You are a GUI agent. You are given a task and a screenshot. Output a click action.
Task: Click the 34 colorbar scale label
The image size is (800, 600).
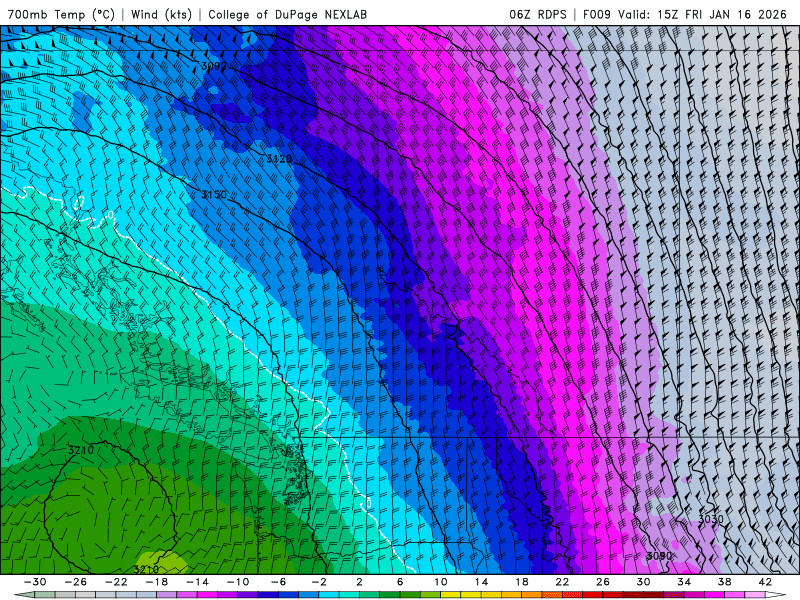[684, 582]
